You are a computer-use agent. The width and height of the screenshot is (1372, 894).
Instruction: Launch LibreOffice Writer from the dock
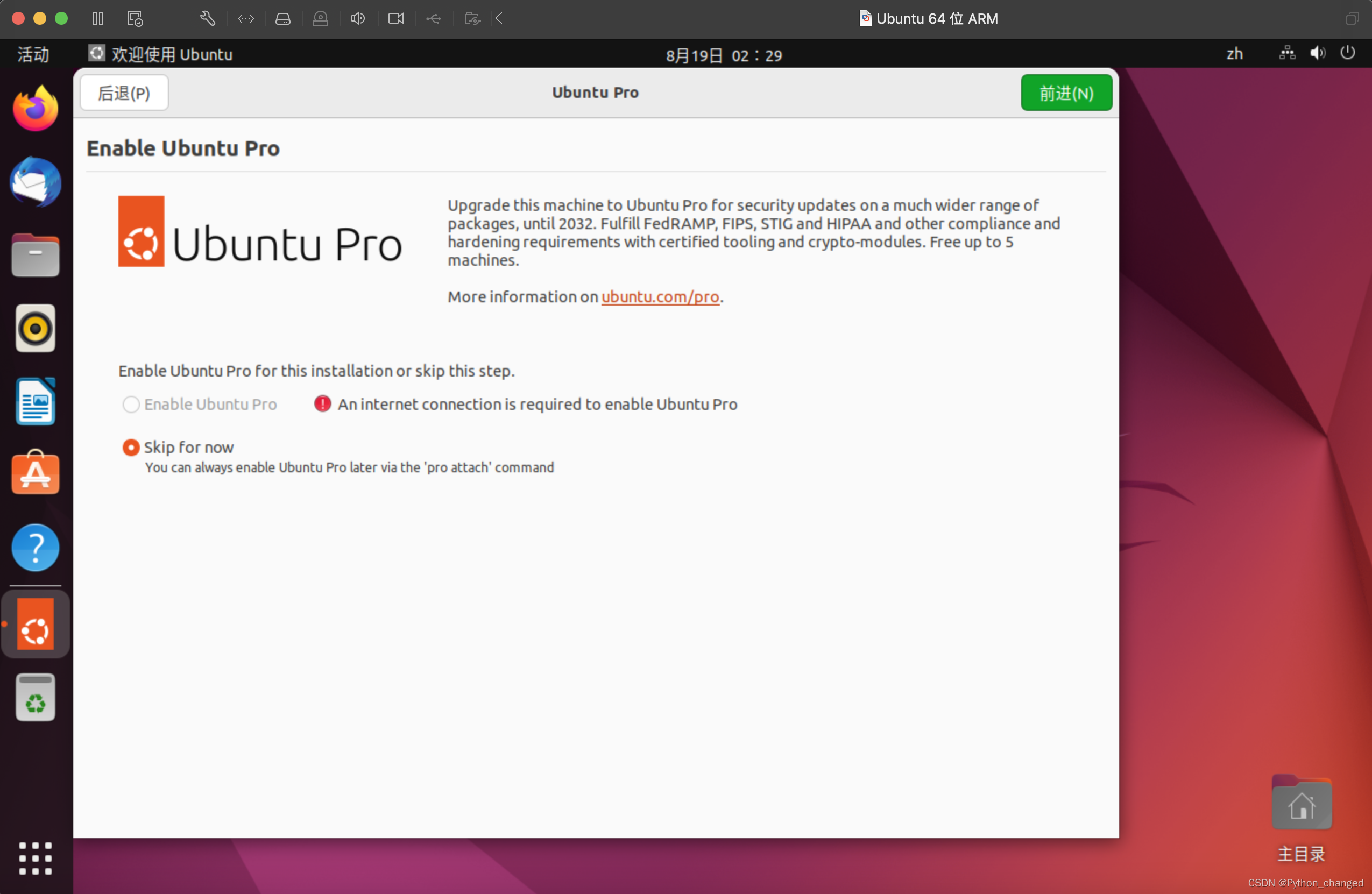coord(35,401)
